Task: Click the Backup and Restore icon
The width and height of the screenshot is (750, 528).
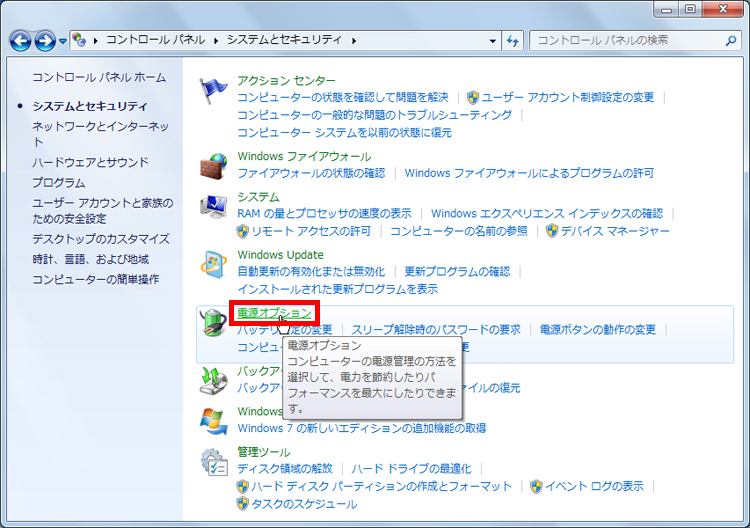Action: 213,381
